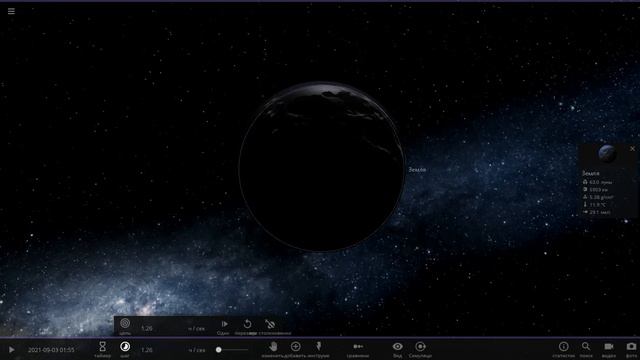The height and width of the screenshot is (360, 640).
Task: Click the Earth name in info panel
Action: click(x=591, y=173)
